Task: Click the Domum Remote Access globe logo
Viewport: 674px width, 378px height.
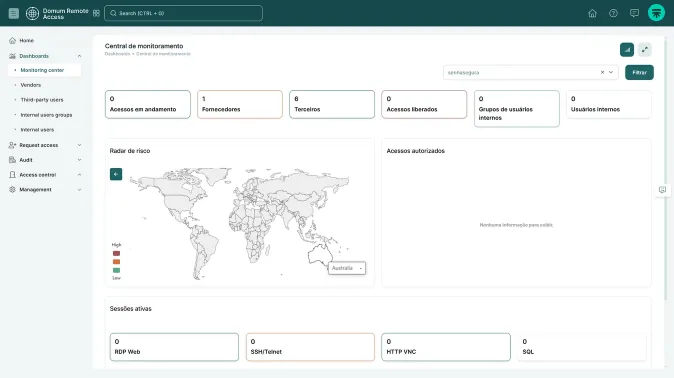Action: [32, 13]
